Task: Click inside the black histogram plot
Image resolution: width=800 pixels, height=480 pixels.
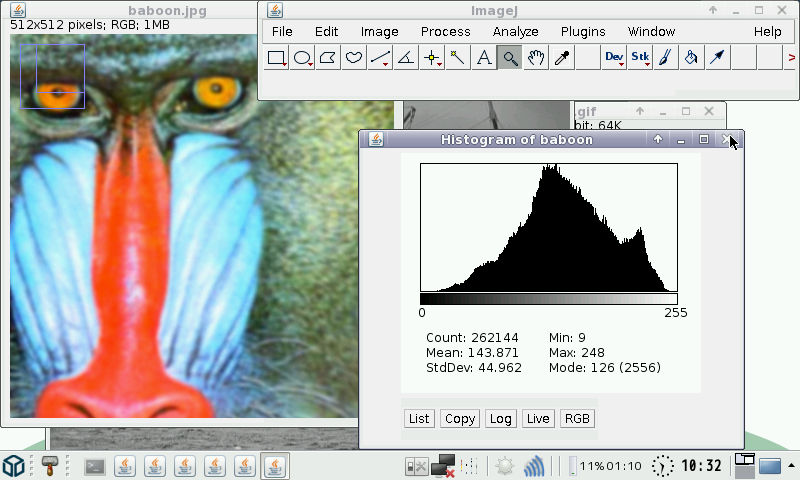Action: click(549, 228)
